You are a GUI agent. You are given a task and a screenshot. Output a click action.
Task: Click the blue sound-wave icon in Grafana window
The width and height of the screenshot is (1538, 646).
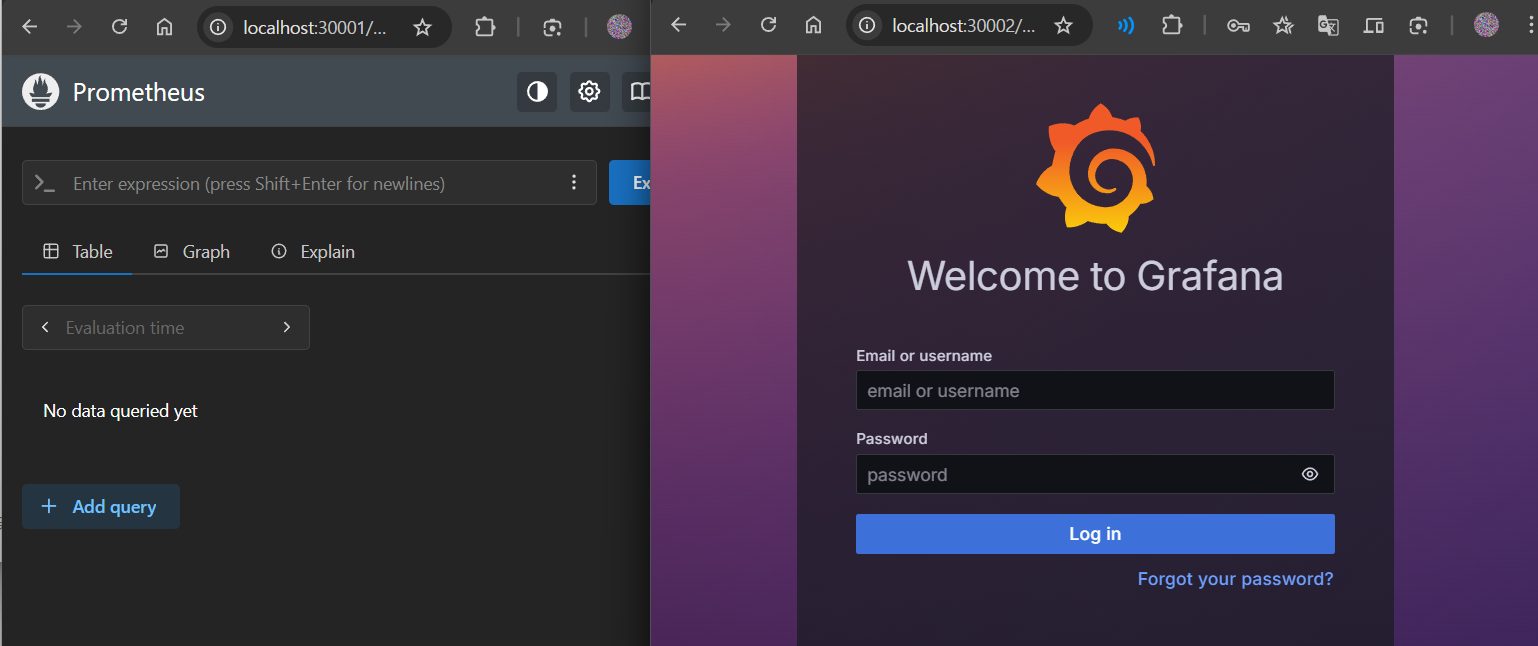1126,25
